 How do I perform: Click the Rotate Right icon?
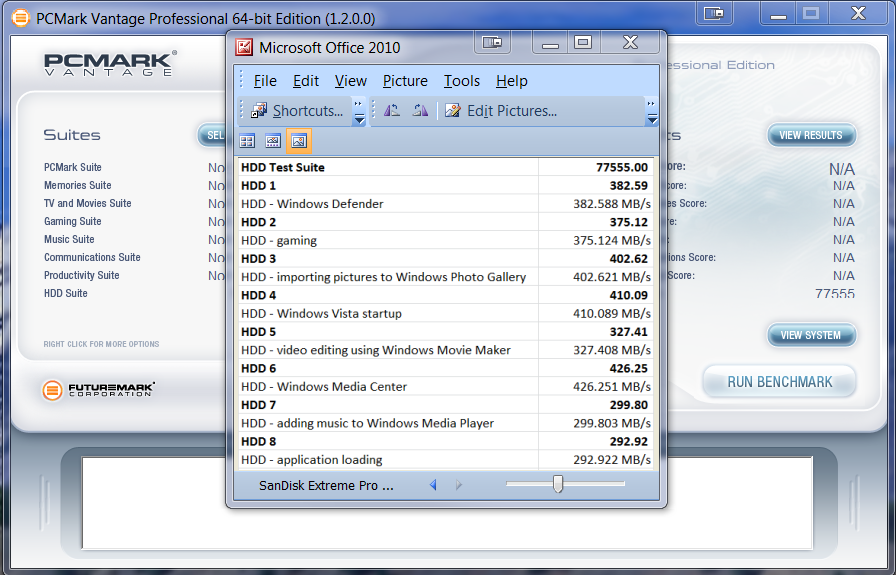point(420,111)
